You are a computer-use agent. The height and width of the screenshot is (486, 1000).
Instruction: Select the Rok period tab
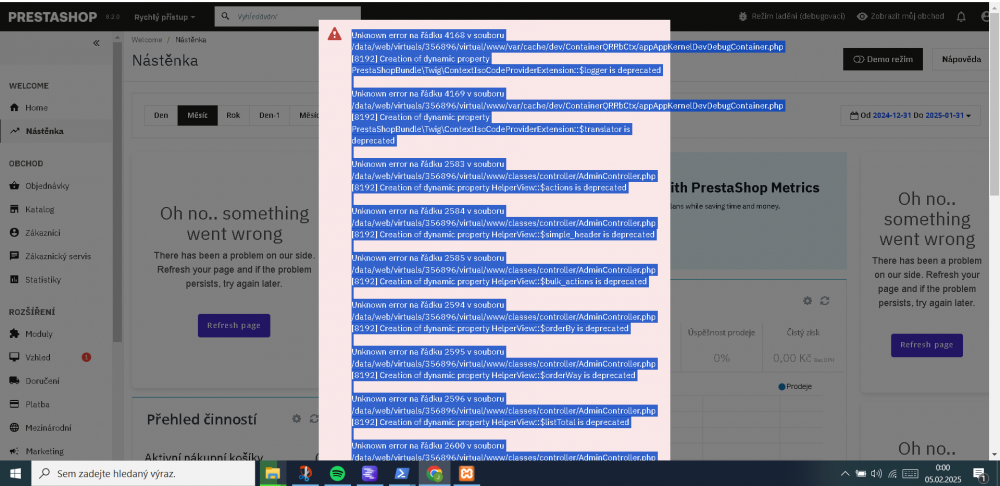(233, 115)
